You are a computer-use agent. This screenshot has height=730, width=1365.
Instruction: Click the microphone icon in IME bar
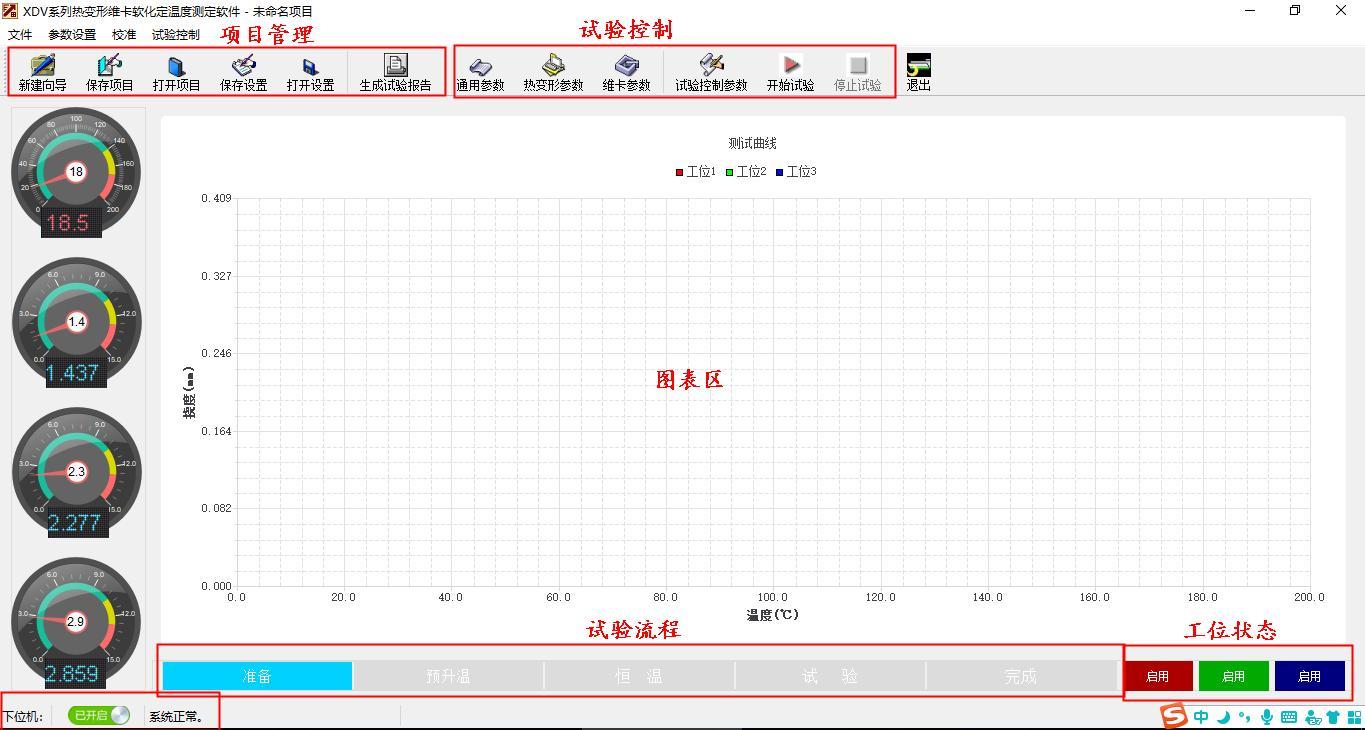click(x=1267, y=716)
